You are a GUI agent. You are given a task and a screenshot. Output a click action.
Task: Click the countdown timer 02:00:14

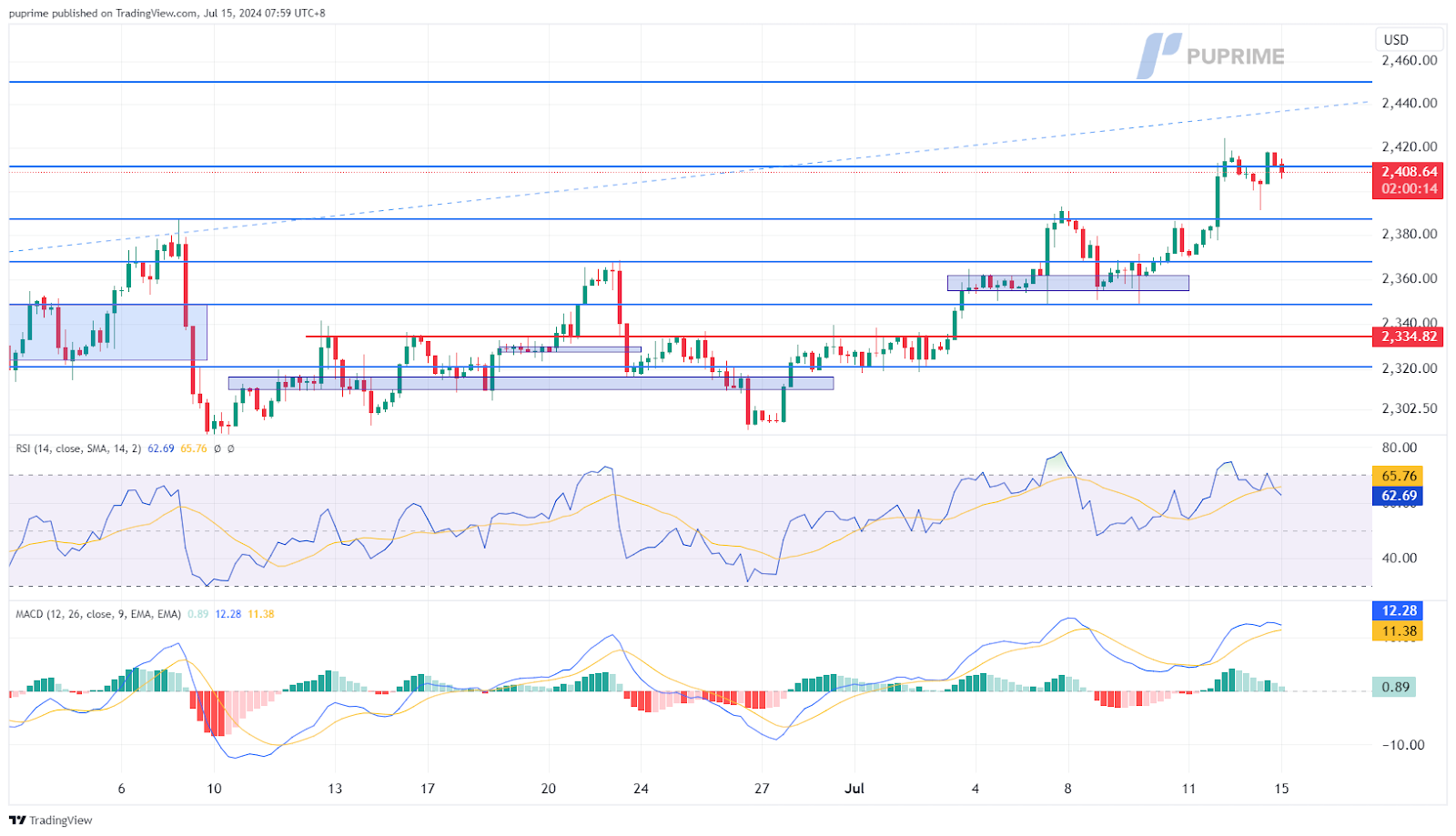(1409, 189)
